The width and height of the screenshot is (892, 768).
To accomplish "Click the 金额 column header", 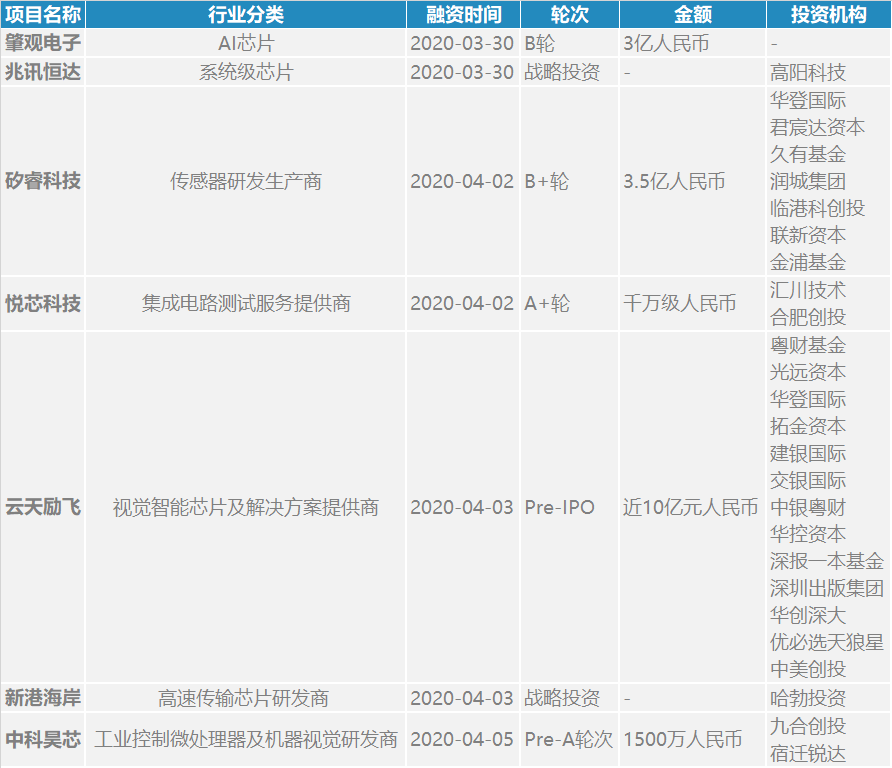I will coord(693,14).
